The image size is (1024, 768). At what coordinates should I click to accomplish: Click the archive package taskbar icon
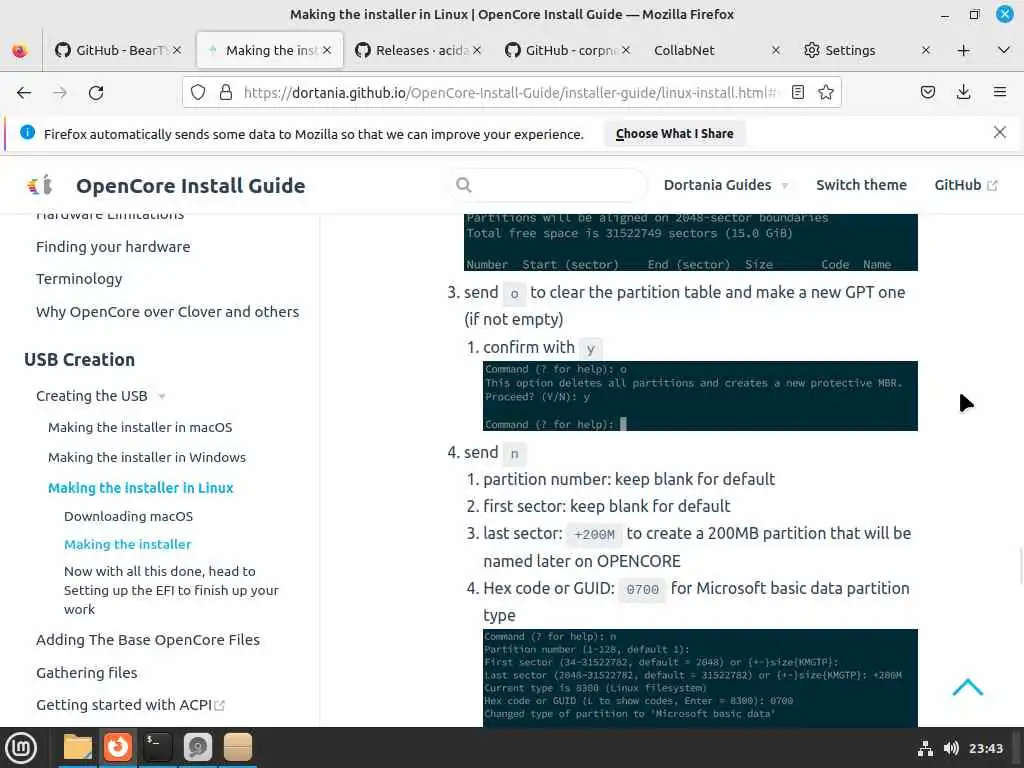click(x=238, y=747)
